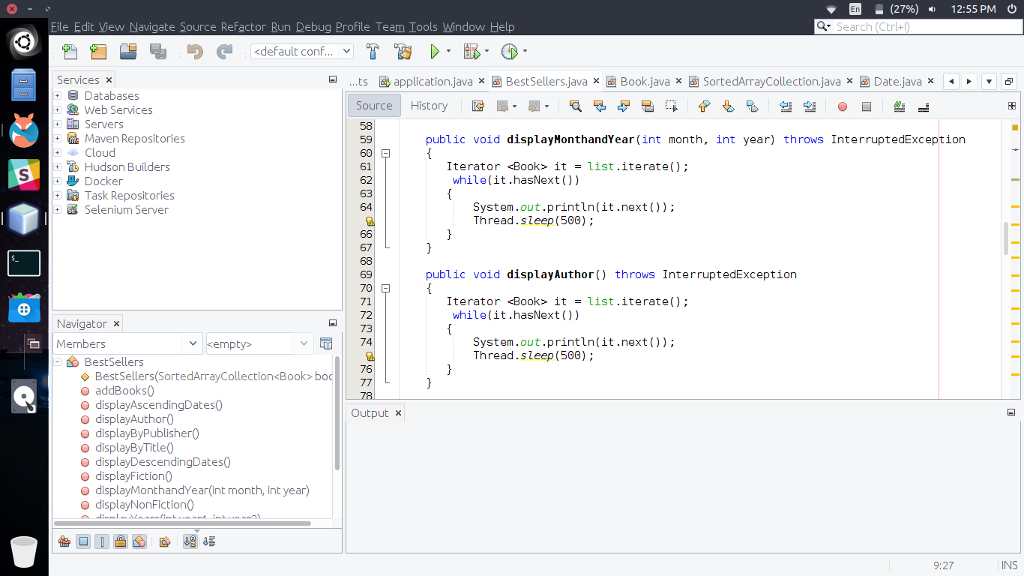Open the Members dropdown in Navigator
This screenshot has width=1024, height=576.
coord(127,343)
